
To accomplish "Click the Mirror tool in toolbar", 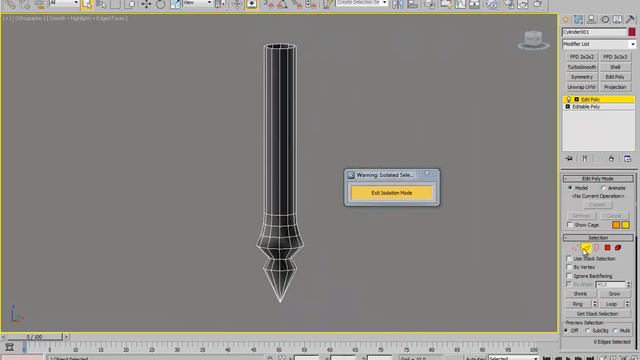I will click(x=398, y=4).
